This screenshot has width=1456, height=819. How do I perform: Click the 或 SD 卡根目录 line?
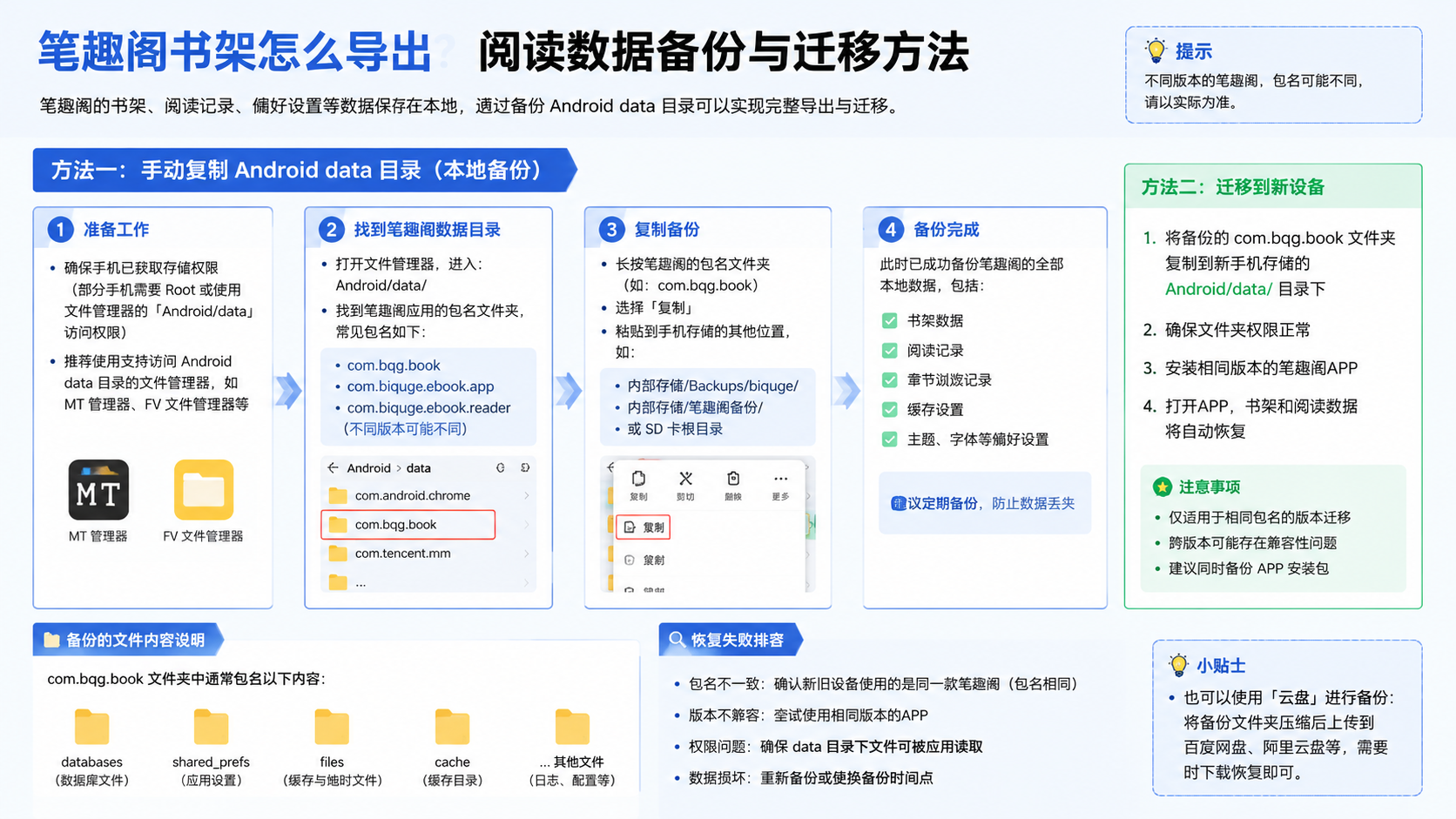click(675, 429)
